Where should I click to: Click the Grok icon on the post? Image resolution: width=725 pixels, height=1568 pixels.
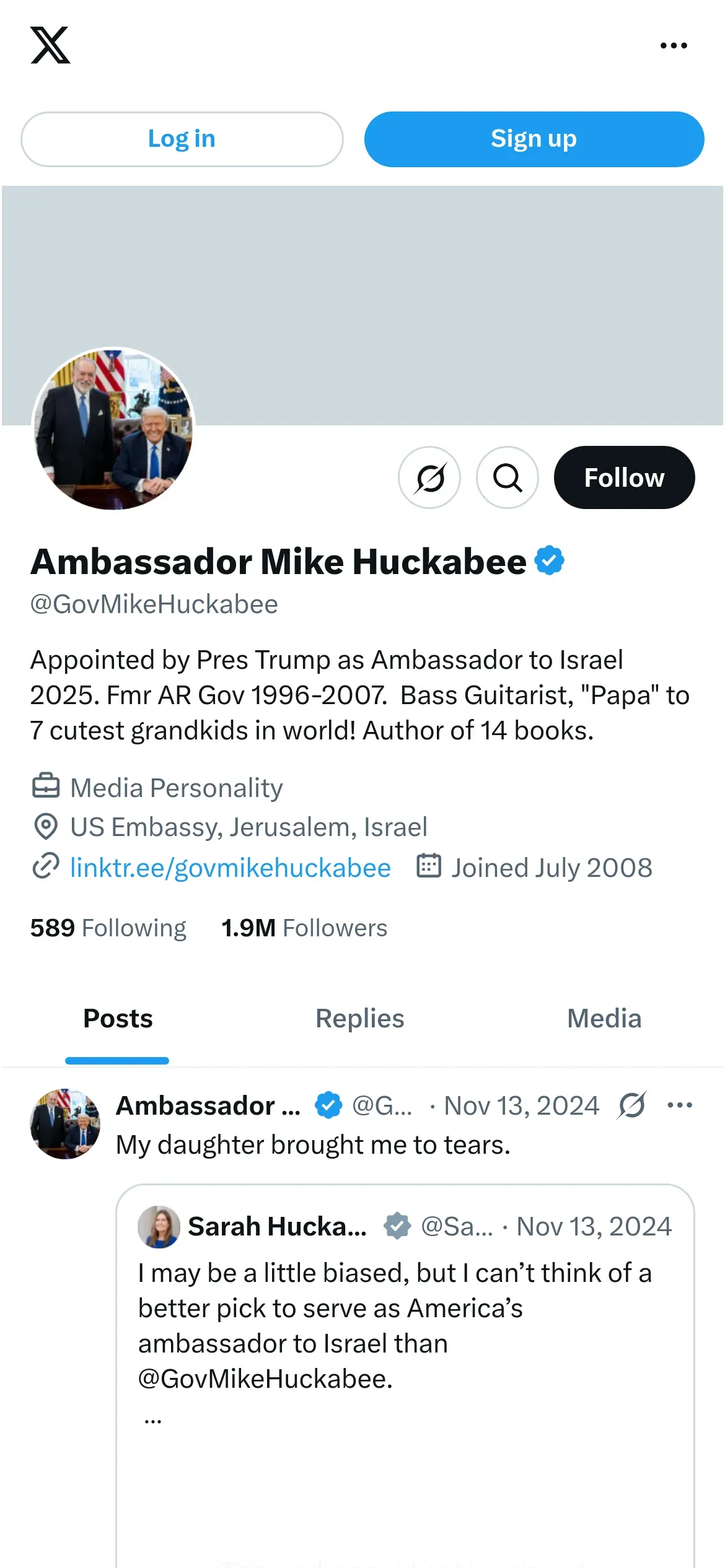[x=632, y=1105]
